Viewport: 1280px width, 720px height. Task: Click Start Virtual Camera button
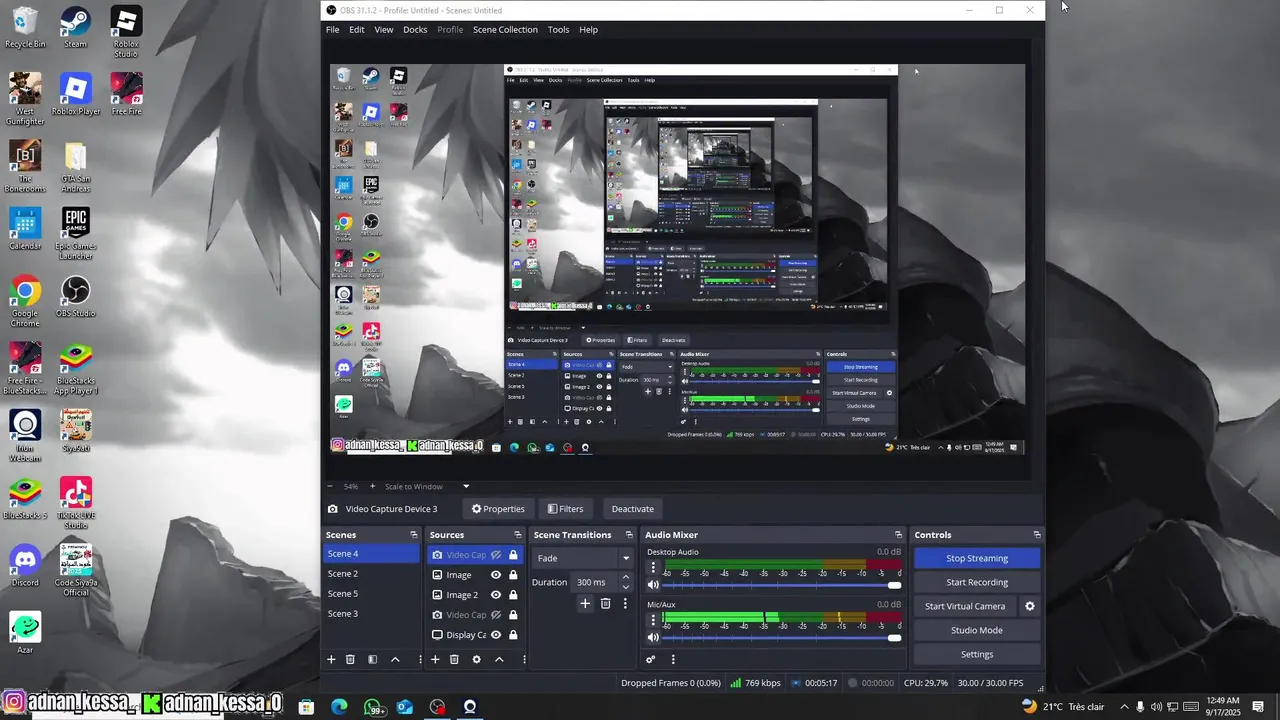click(965, 606)
